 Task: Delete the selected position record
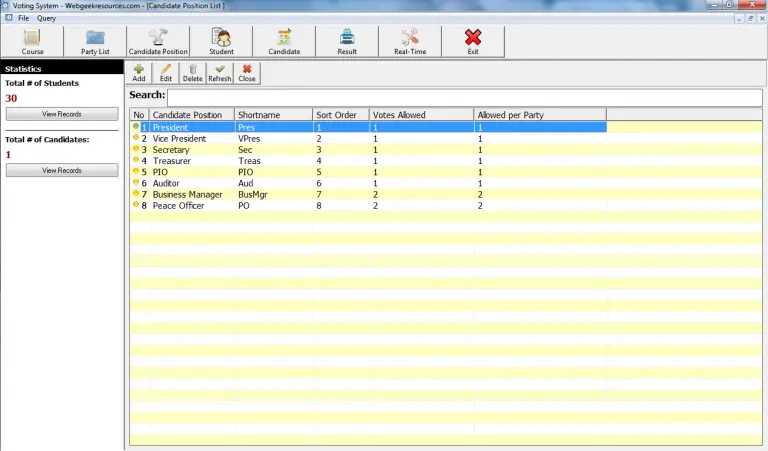click(x=192, y=72)
